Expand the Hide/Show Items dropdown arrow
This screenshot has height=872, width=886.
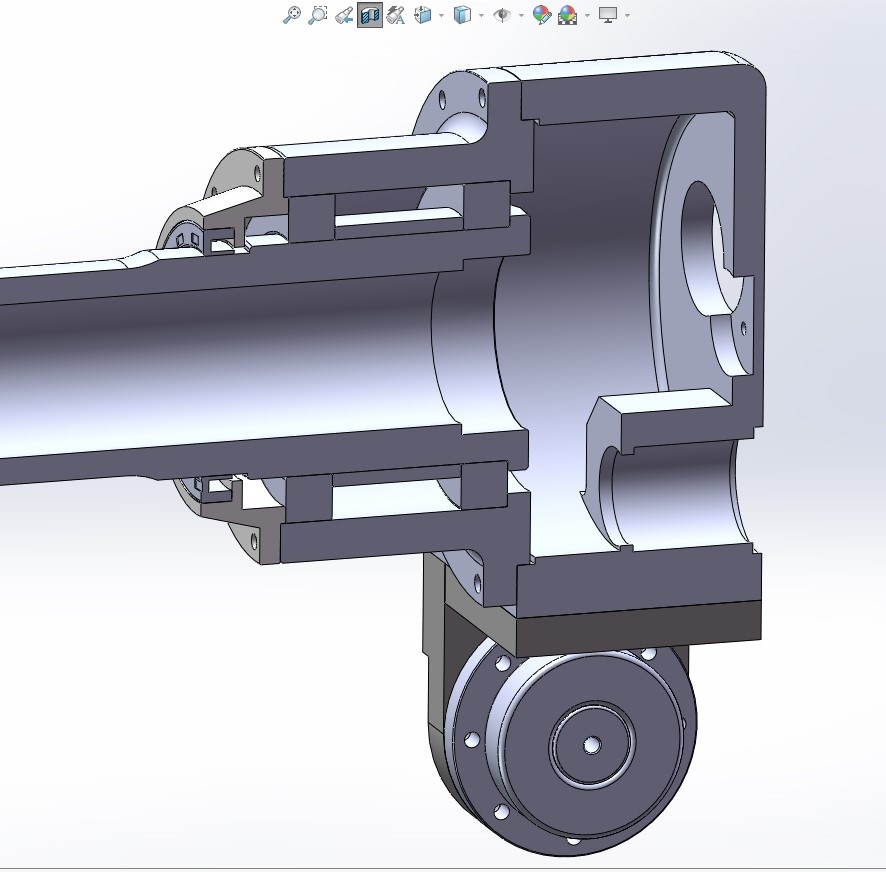(x=521, y=15)
